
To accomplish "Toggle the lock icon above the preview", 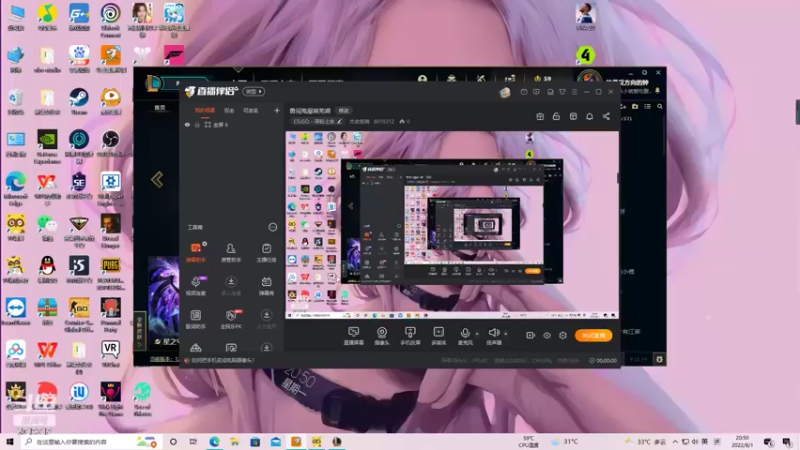I will click(x=556, y=116).
